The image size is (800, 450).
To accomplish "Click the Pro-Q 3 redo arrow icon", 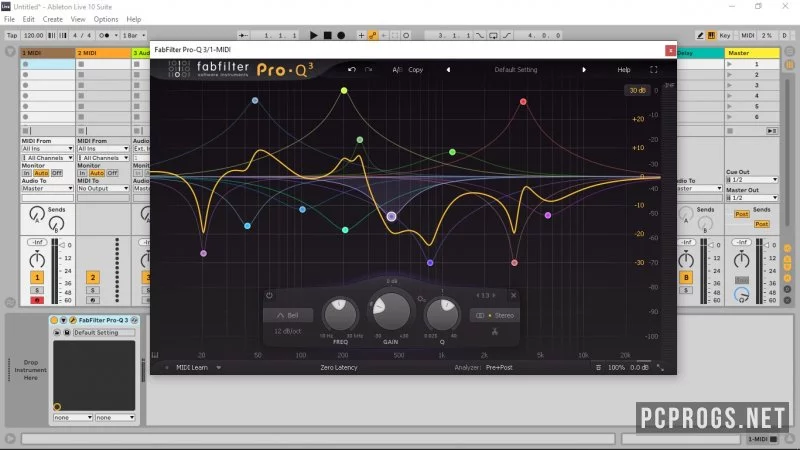I will [368, 69].
